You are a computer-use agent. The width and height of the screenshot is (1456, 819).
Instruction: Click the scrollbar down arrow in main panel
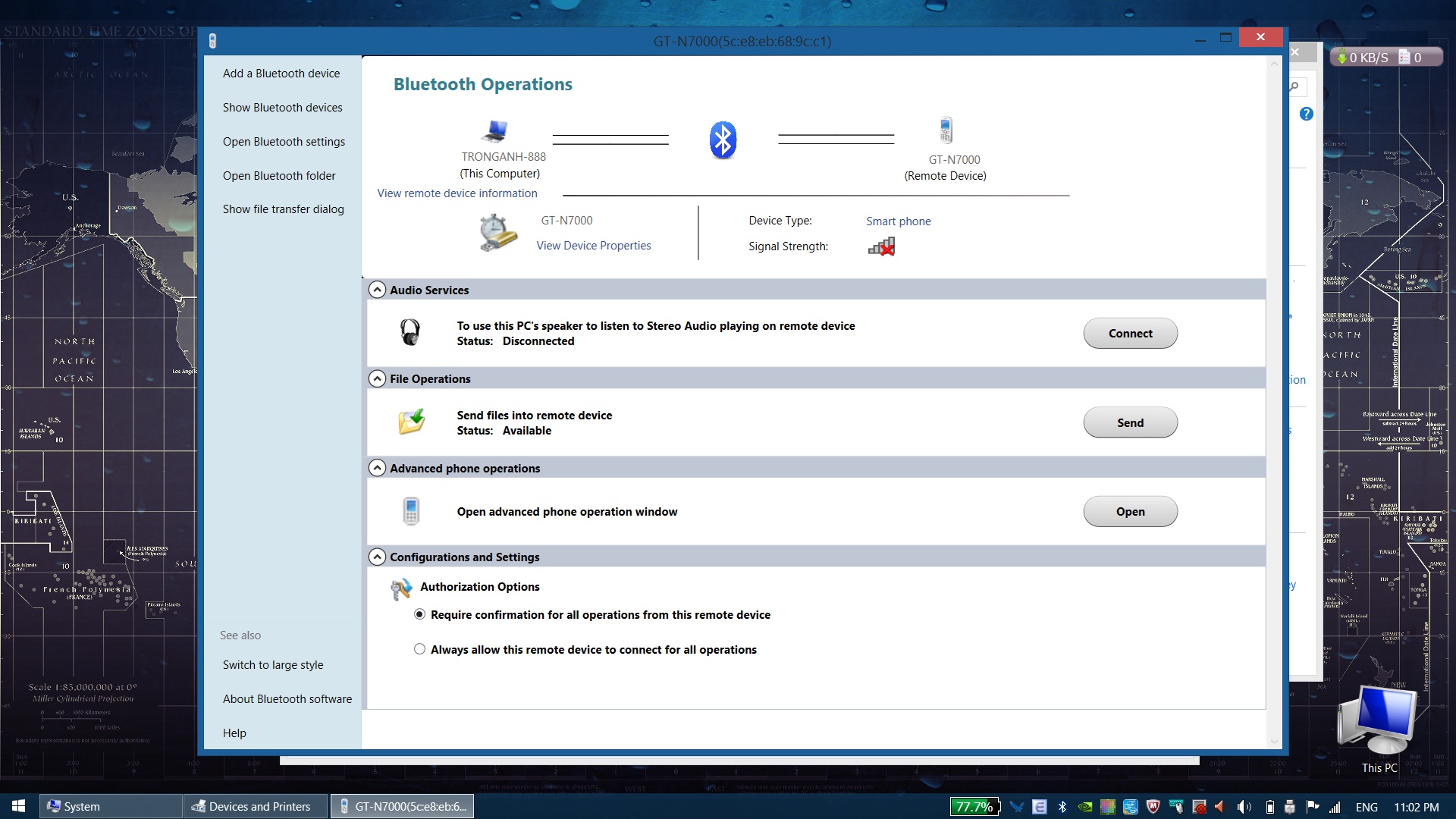1274,741
